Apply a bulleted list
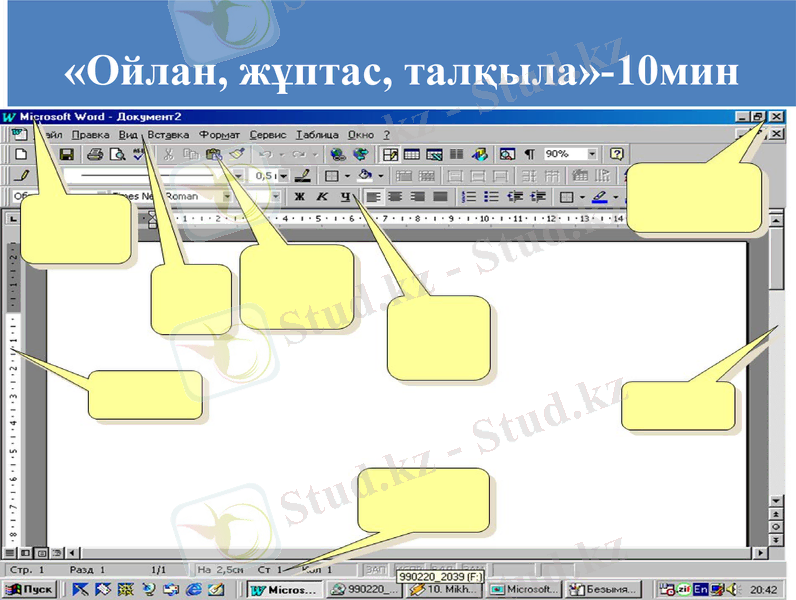This screenshot has height=600, width=796. [x=491, y=196]
